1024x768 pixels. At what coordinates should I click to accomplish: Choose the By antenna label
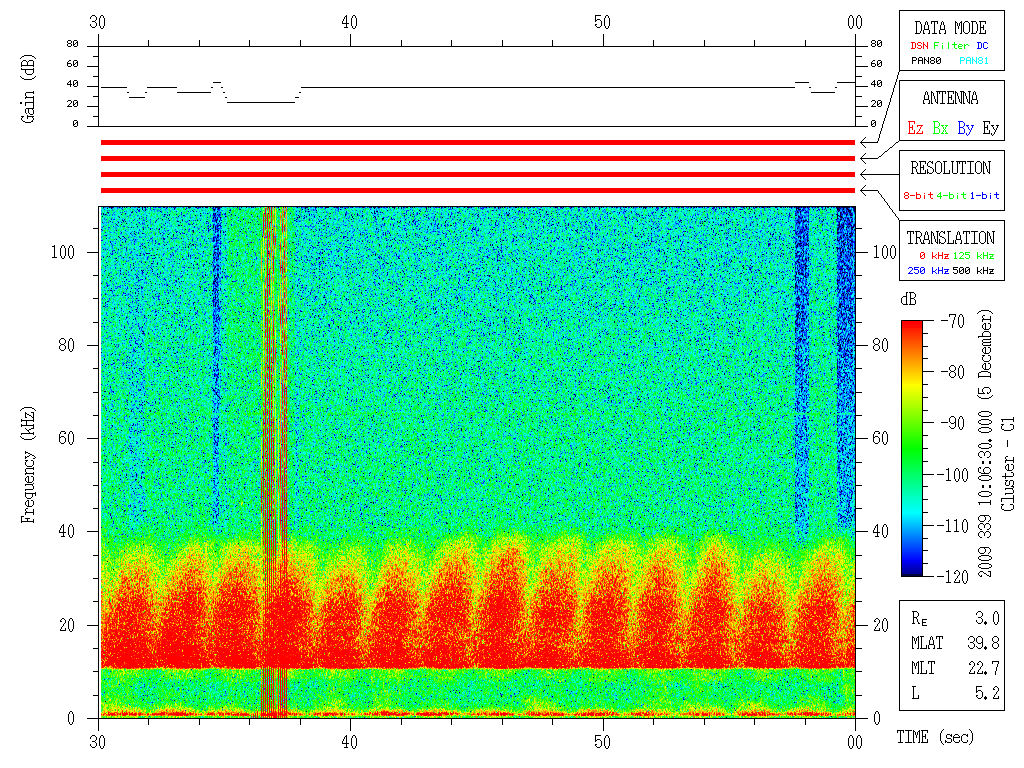965,128
